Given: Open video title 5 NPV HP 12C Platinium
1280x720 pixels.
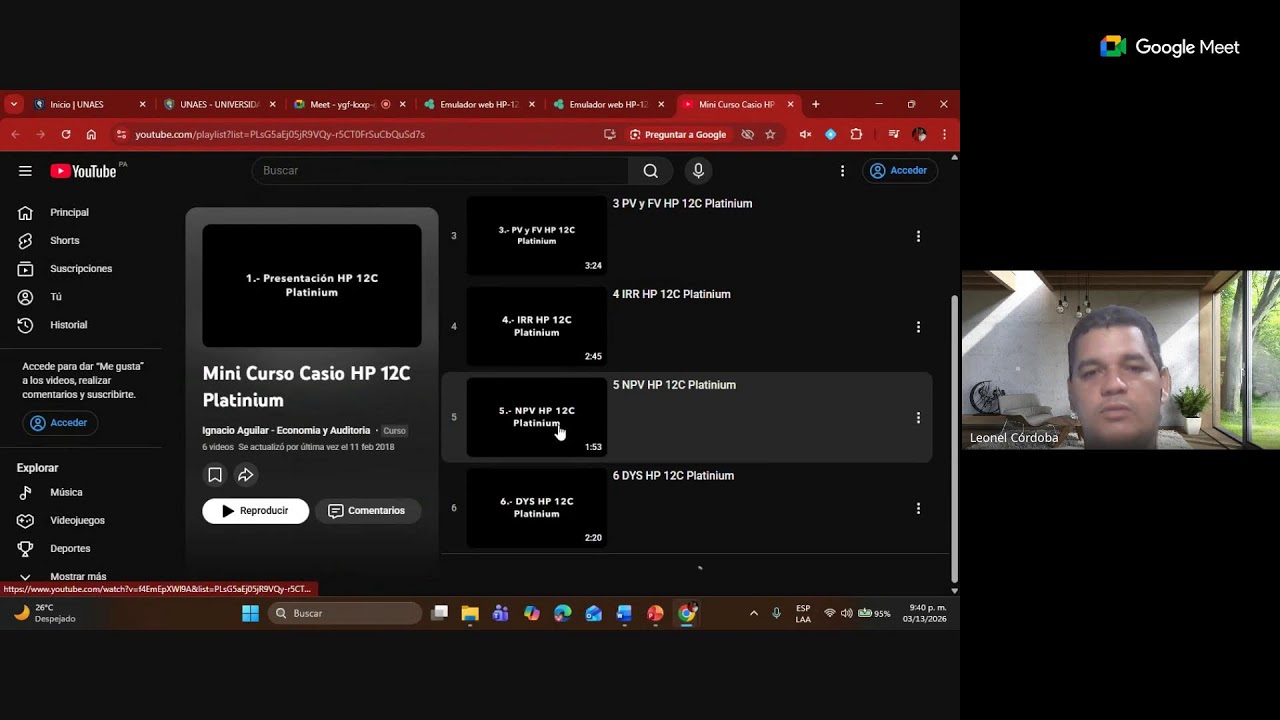Looking at the screenshot, I should (674, 385).
